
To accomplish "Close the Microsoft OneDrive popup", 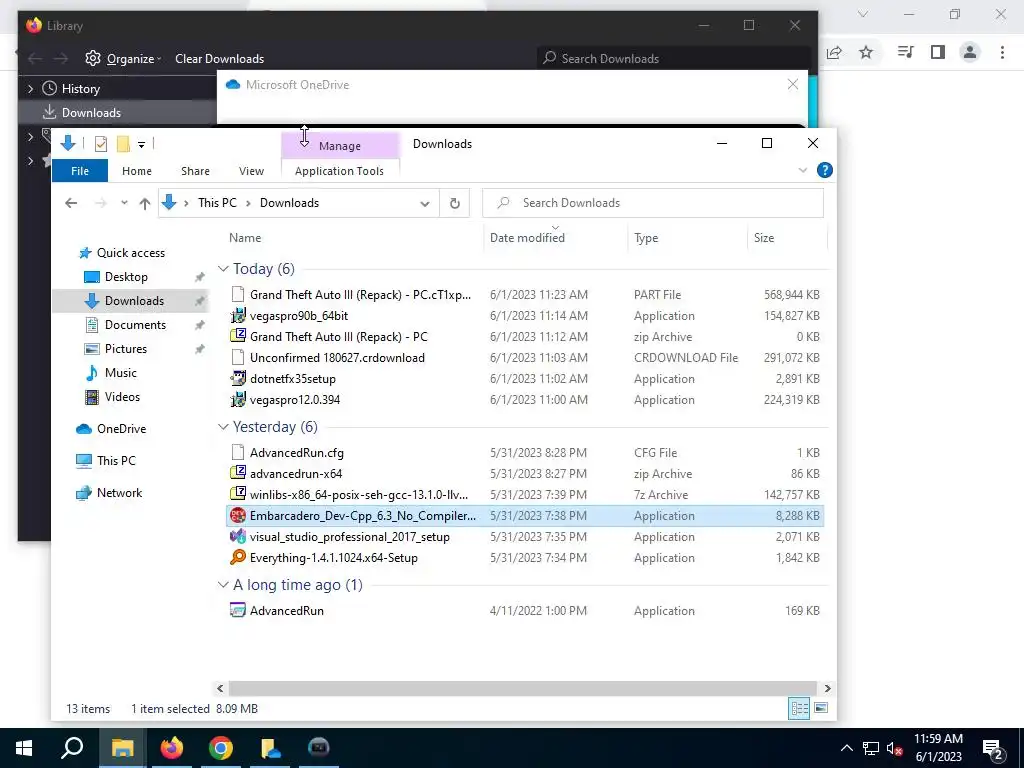I will point(792,85).
